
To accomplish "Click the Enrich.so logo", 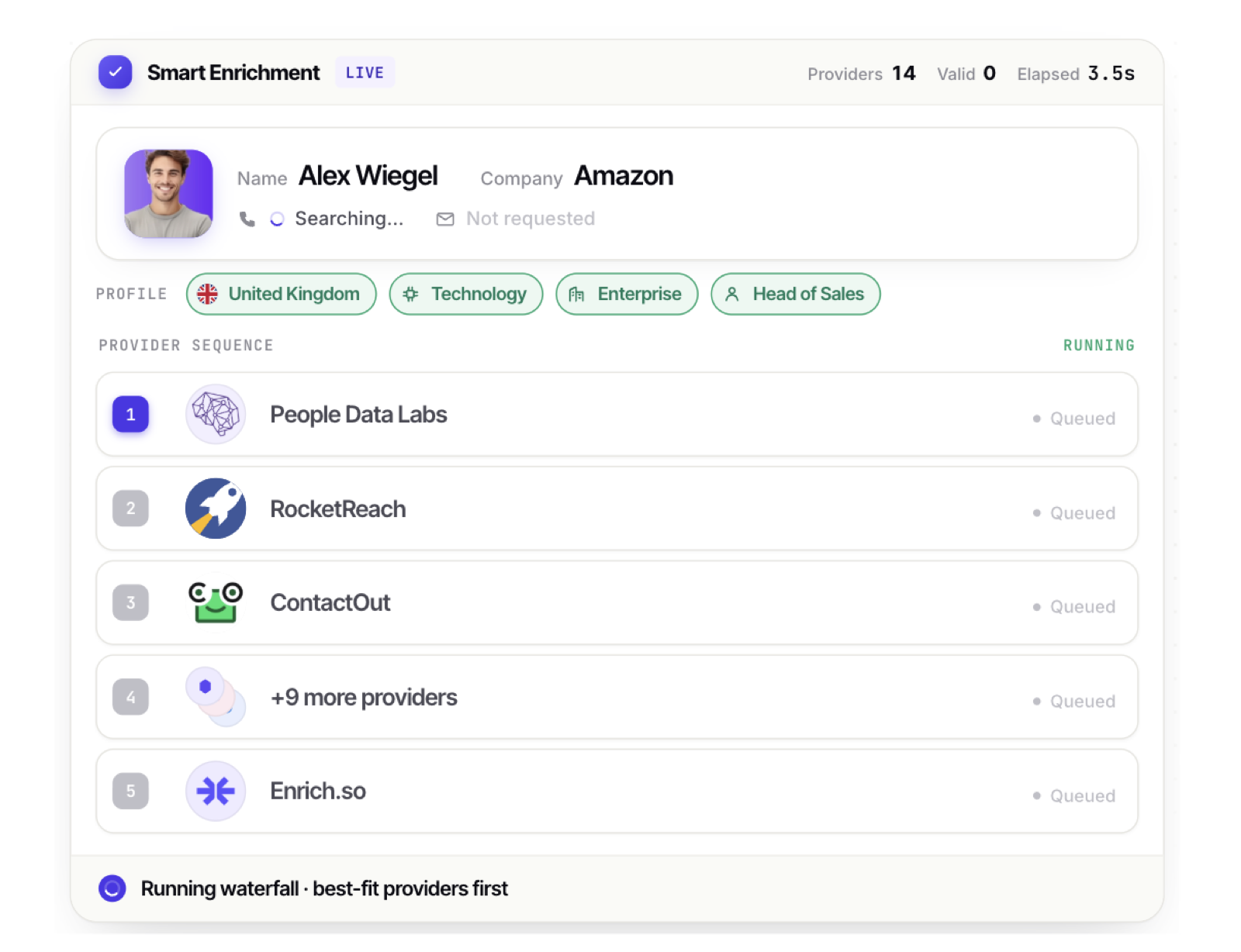I will tap(216, 791).
